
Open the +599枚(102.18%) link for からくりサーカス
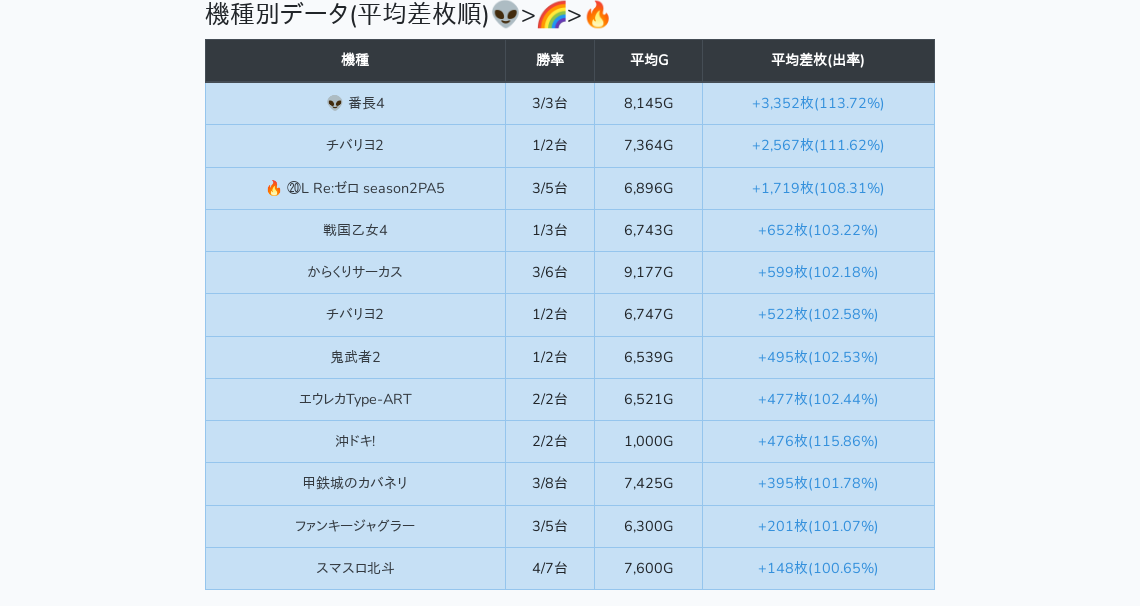point(817,272)
